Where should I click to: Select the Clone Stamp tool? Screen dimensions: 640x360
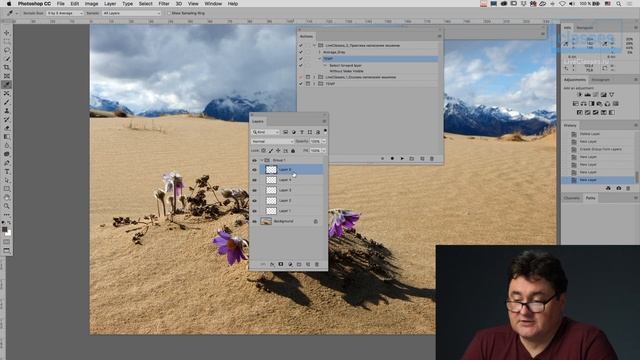pyautogui.click(x=7, y=111)
